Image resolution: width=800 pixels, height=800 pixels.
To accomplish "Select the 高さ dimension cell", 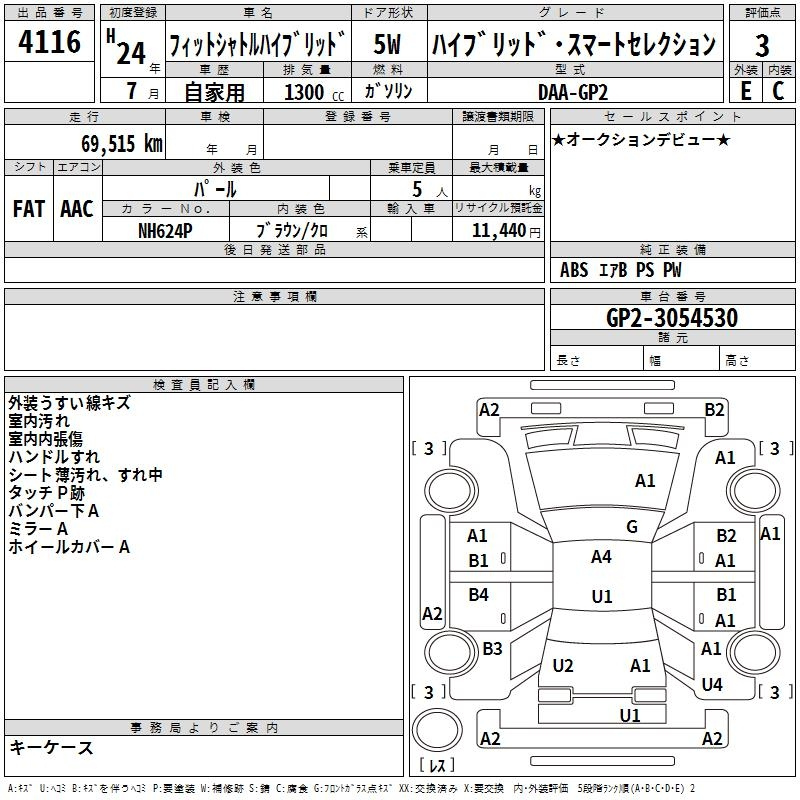I will 757,358.
